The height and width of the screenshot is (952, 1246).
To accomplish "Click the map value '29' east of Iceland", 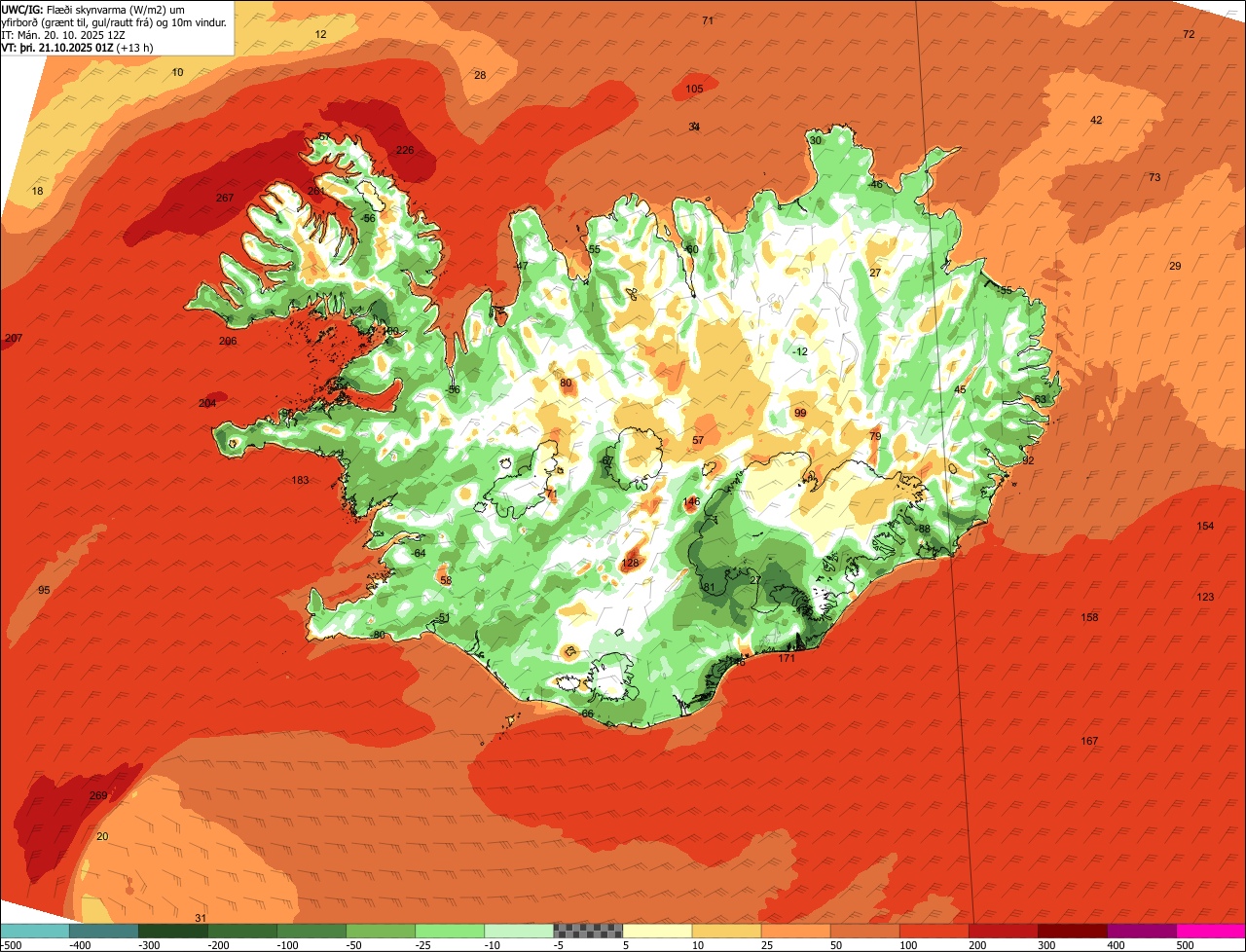I will click(x=1175, y=266).
